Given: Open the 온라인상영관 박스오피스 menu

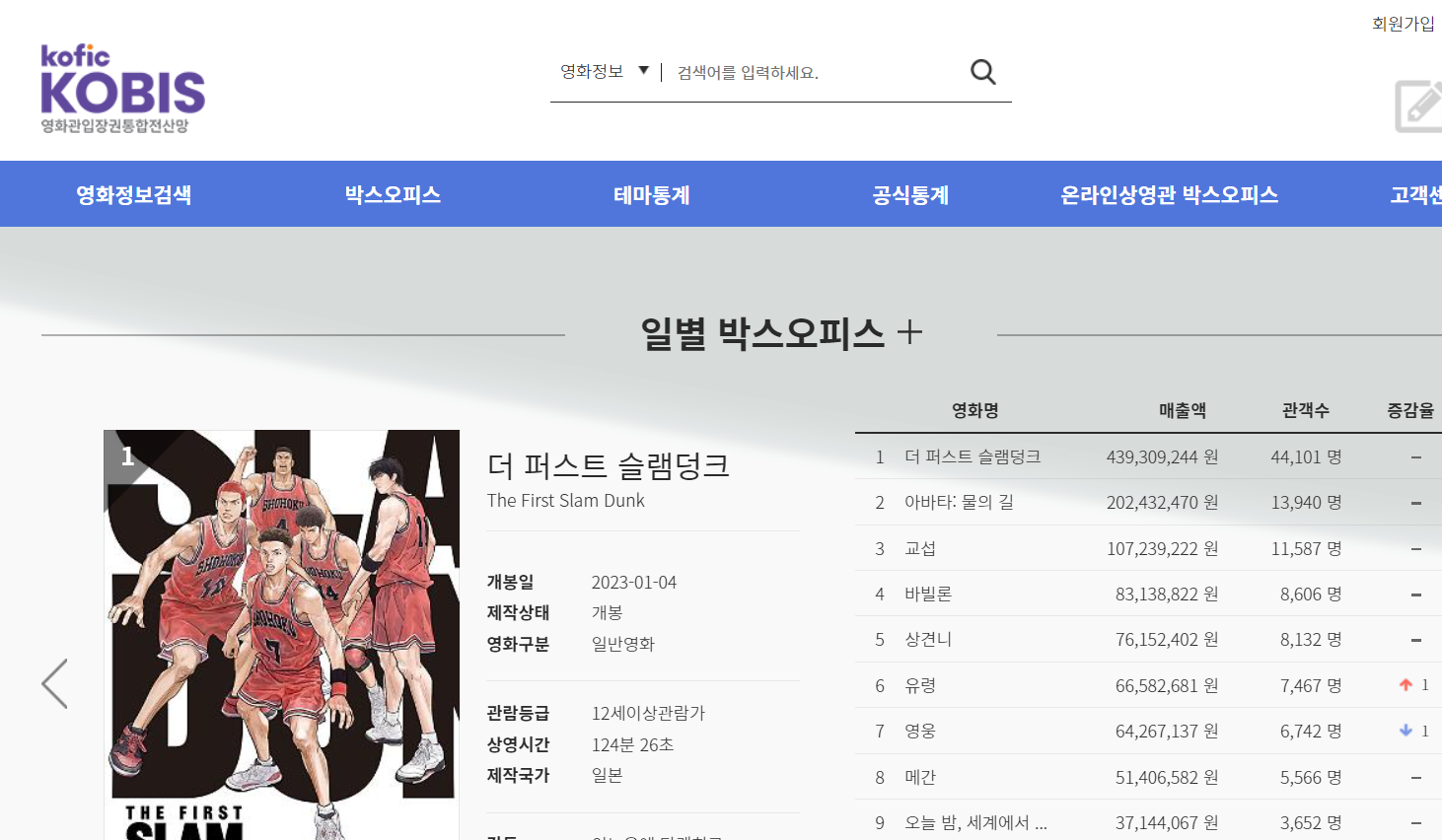Looking at the screenshot, I should point(1170,194).
